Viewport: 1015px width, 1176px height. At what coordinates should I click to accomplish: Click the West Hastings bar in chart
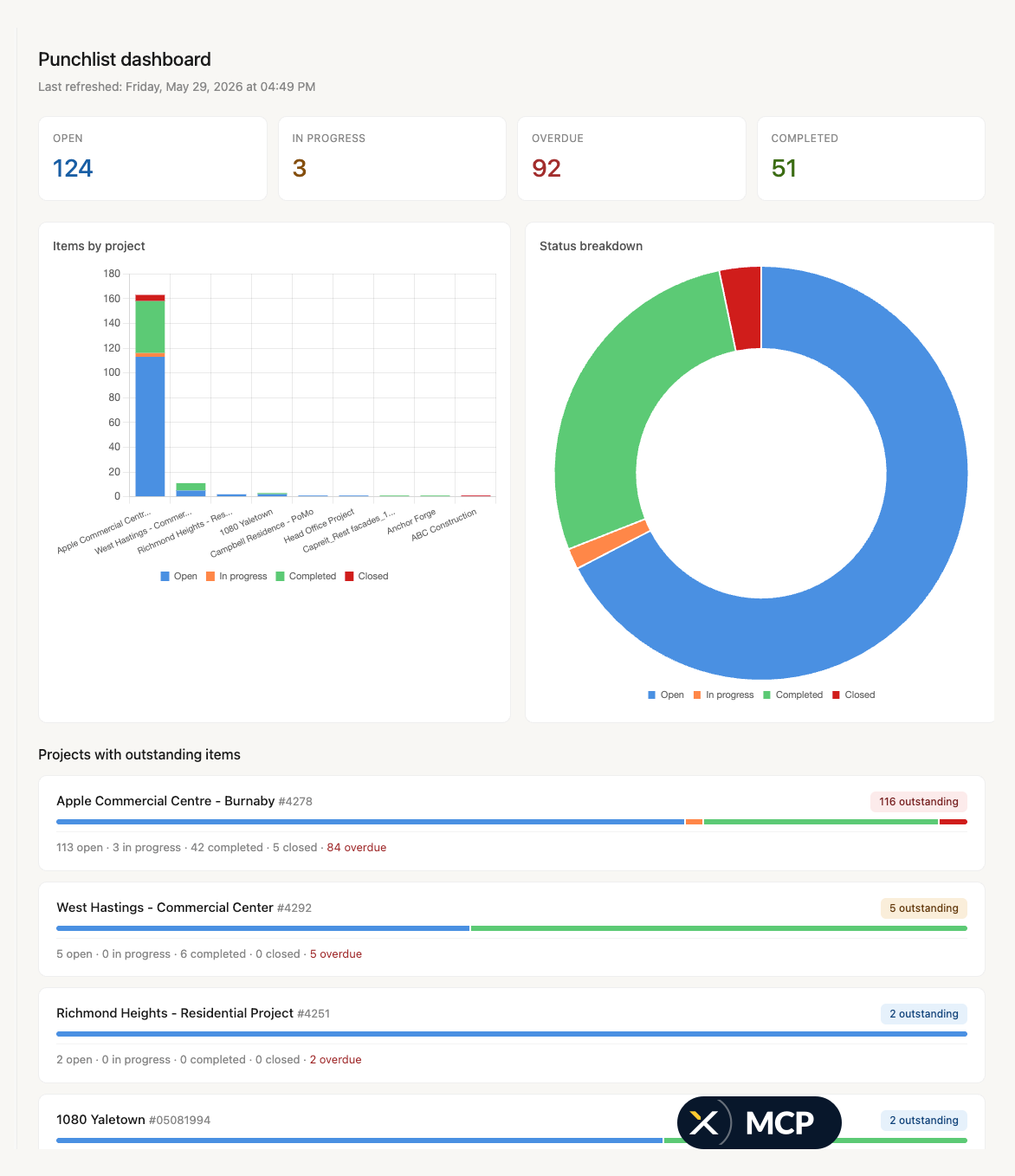click(x=191, y=490)
